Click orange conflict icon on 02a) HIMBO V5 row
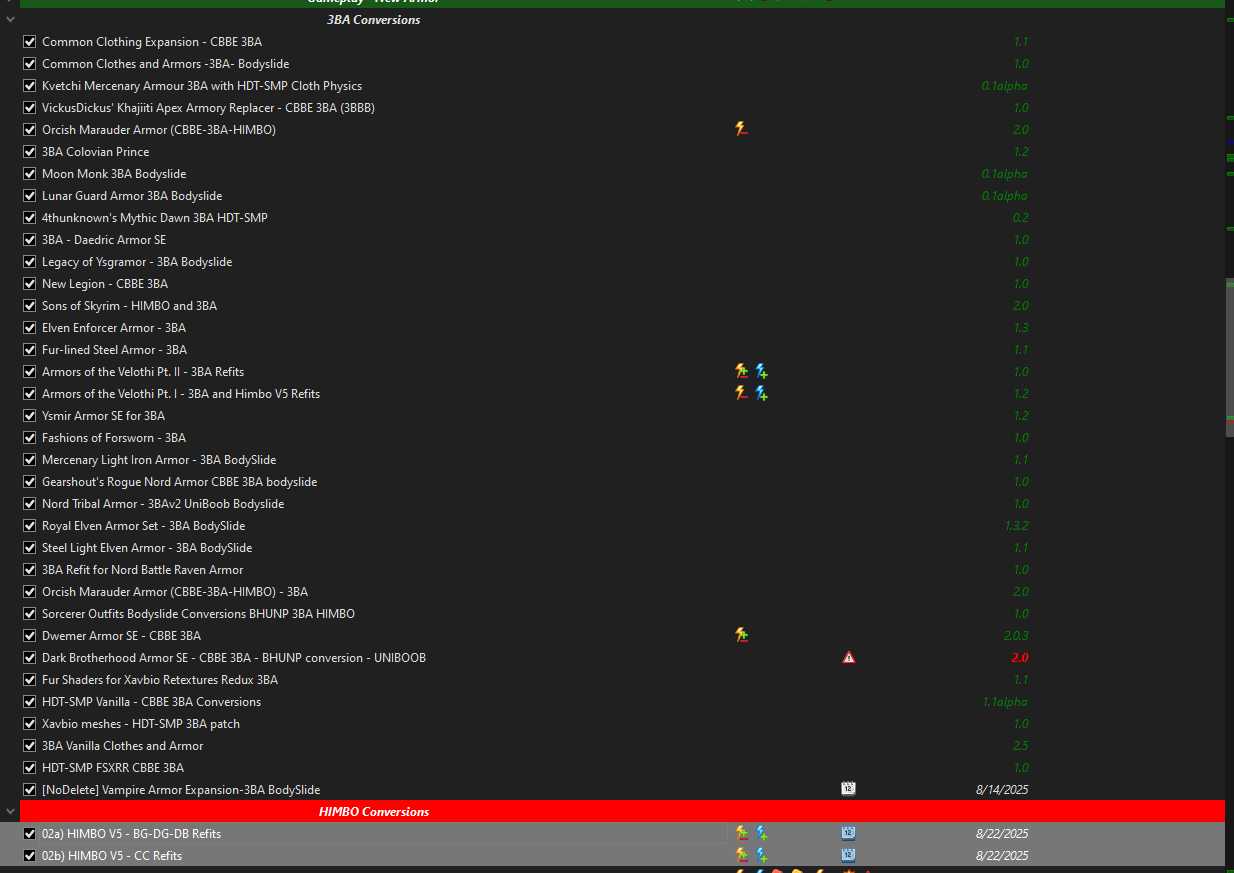Image resolution: width=1234 pixels, height=873 pixels. click(x=741, y=833)
